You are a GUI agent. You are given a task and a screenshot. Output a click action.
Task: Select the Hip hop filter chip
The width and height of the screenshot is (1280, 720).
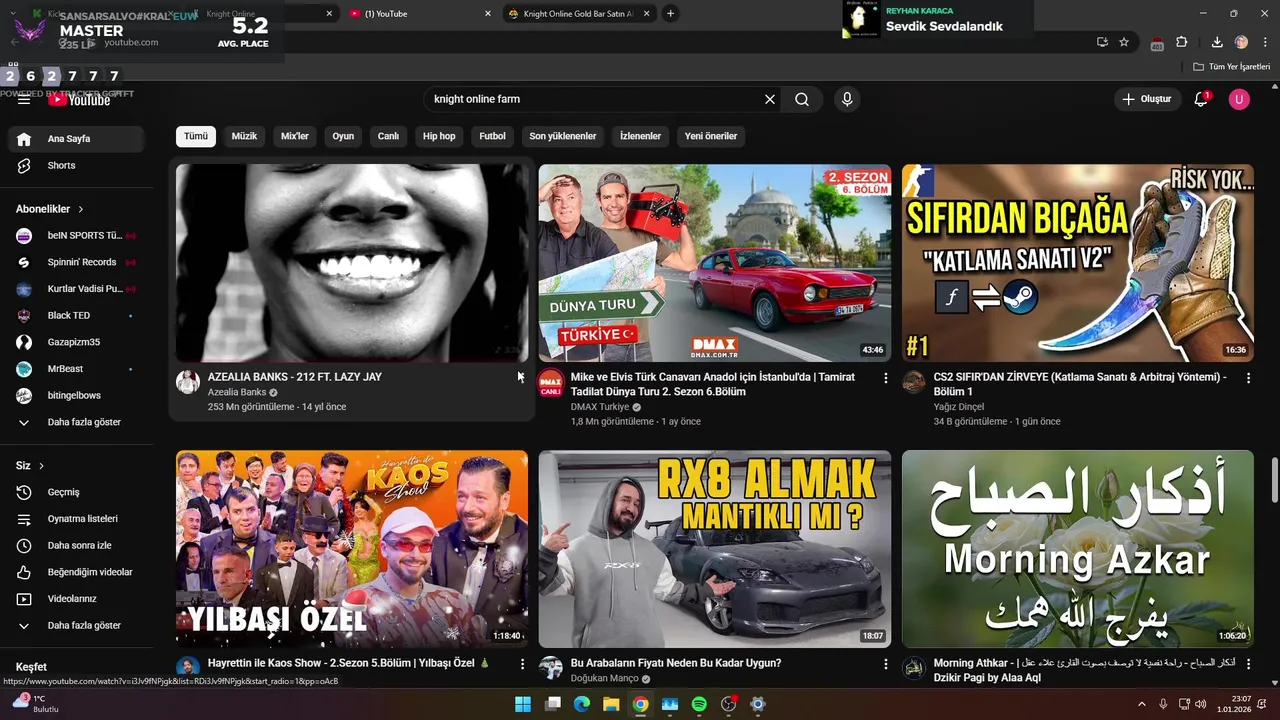[439, 136]
